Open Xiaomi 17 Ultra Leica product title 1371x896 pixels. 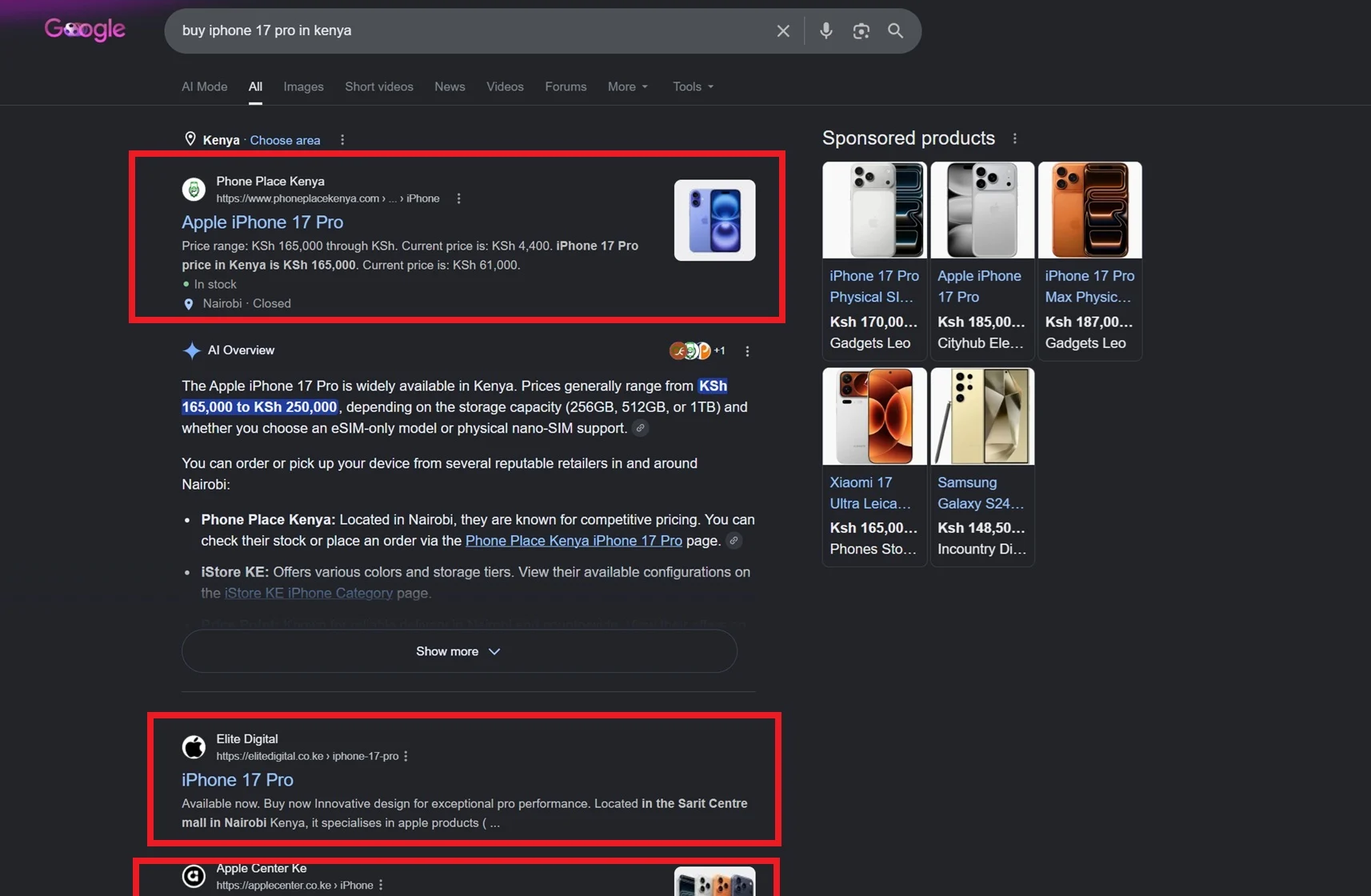tap(870, 493)
